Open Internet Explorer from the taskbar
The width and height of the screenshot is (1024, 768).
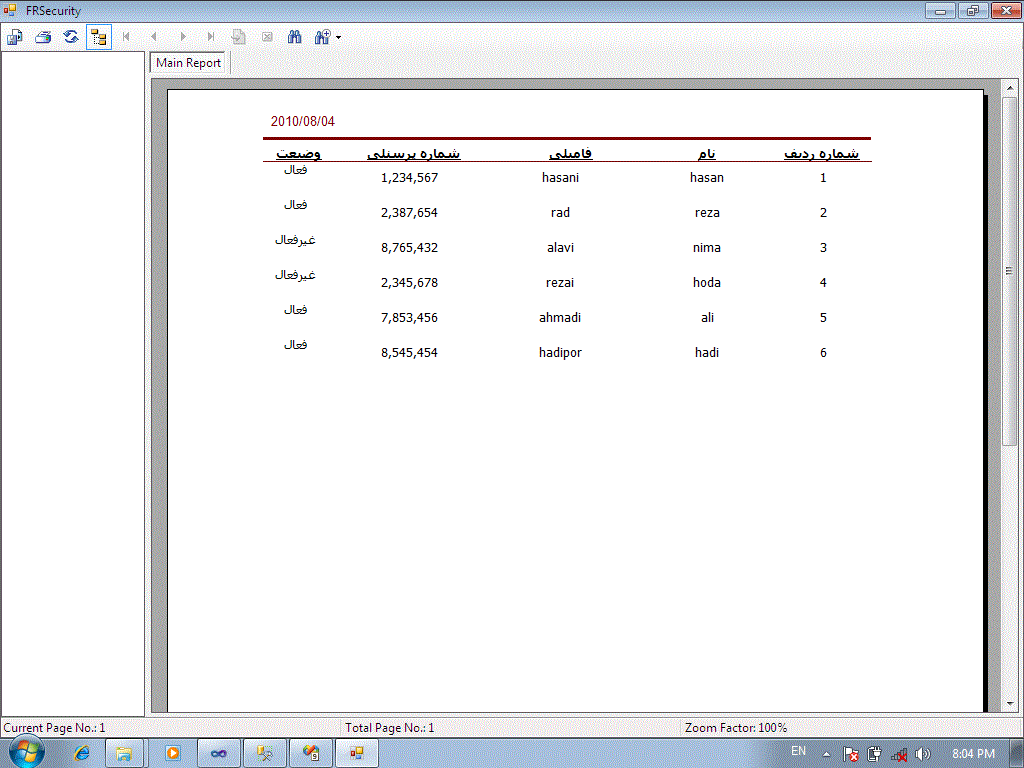coord(81,752)
